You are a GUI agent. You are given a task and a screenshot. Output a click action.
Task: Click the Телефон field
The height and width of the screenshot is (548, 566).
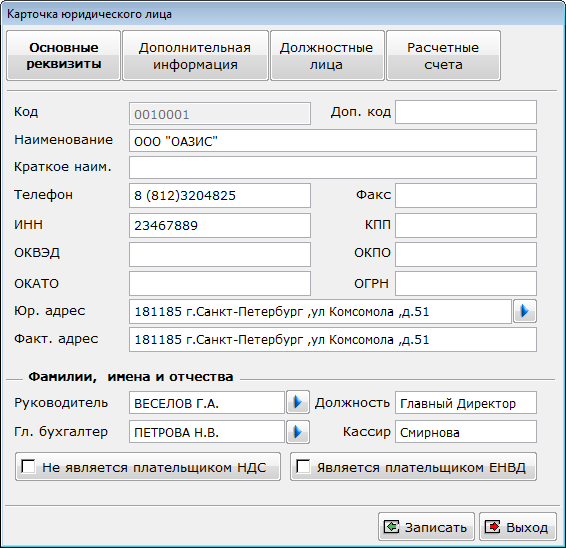point(220,195)
